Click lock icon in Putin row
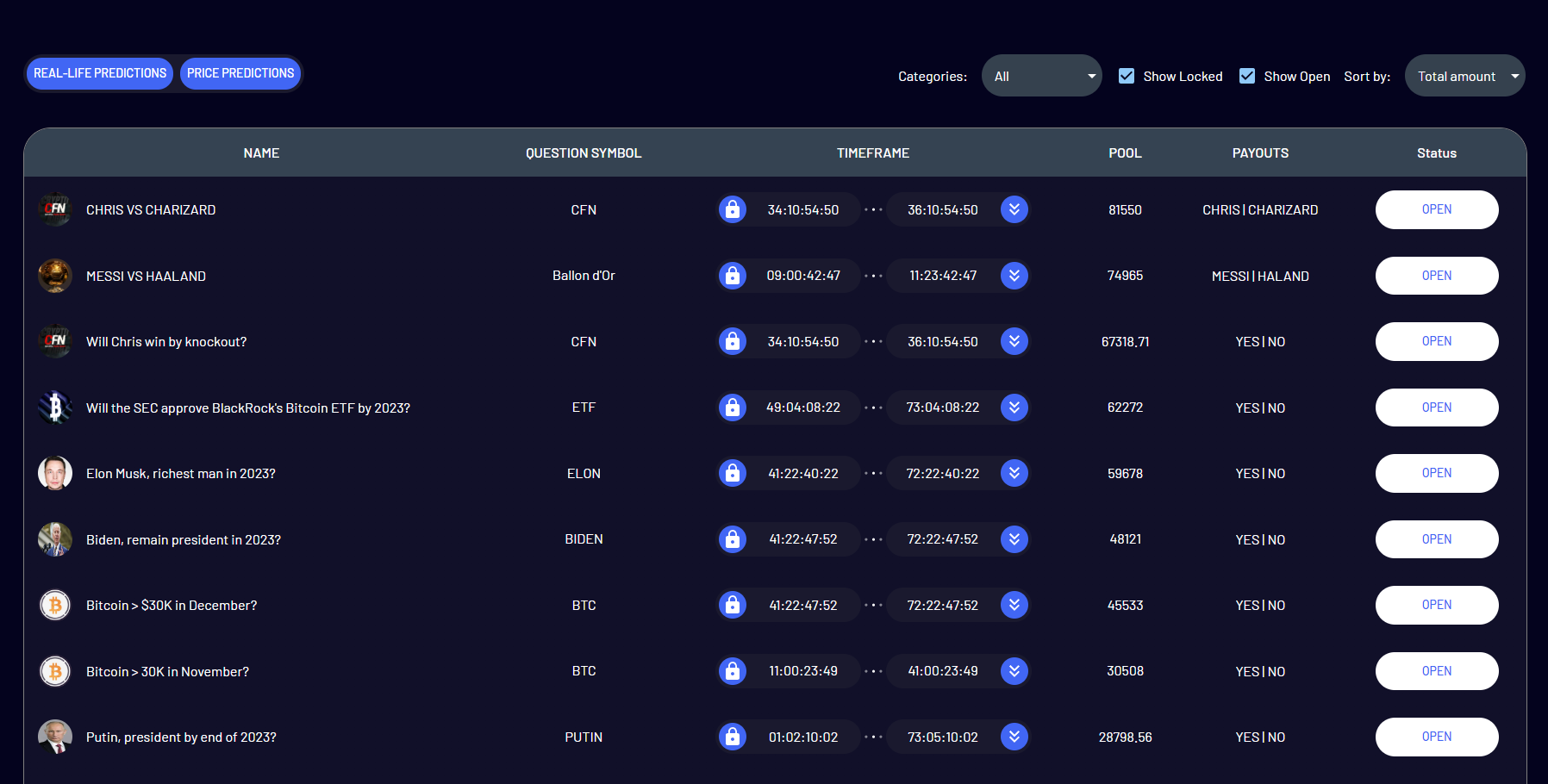This screenshot has width=1548, height=784. pyautogui.click(x=733, y=737)
